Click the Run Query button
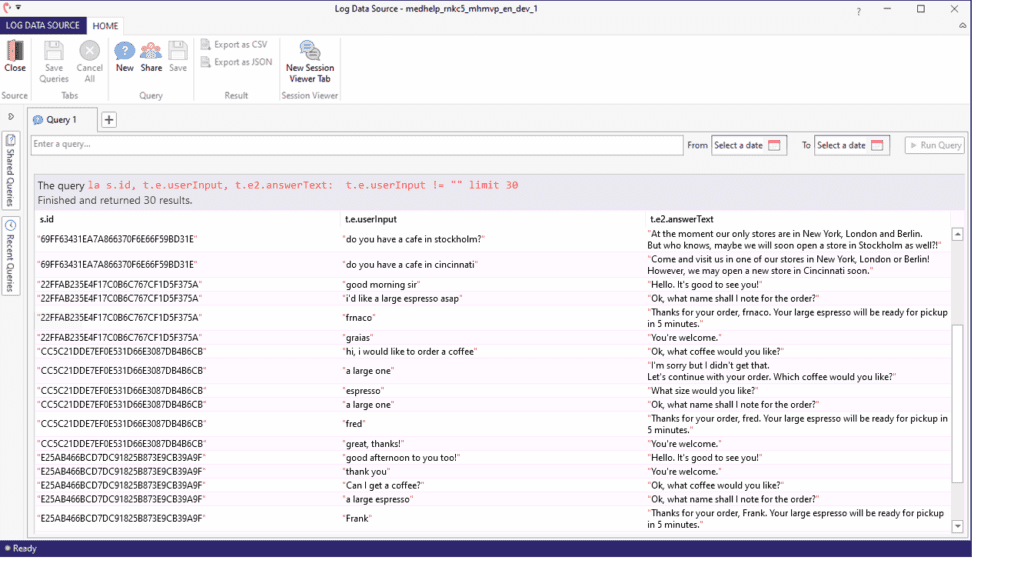 pos(935,145)
